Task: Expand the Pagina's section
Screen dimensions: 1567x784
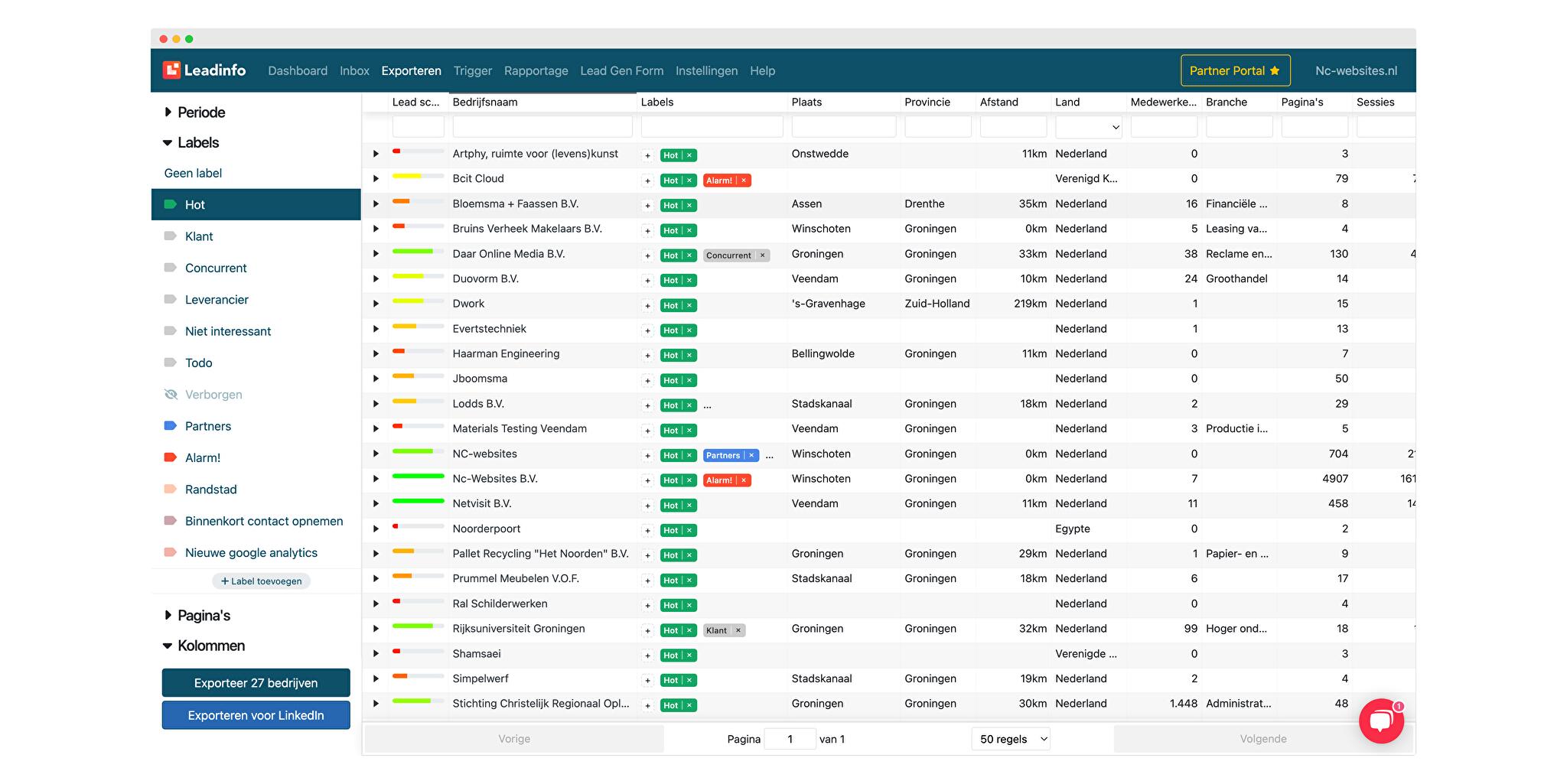Action: click(197, 616)
